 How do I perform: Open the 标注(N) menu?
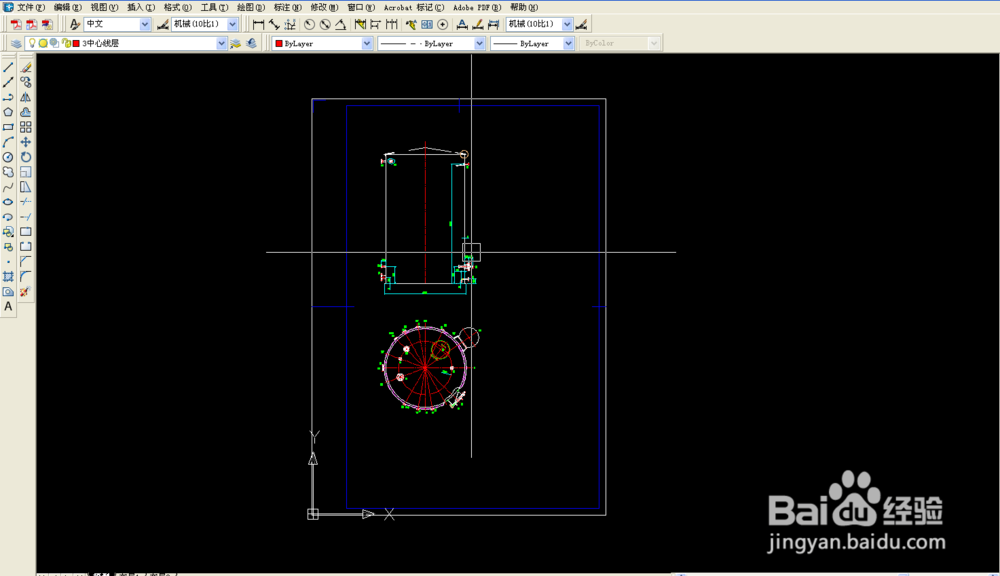(287, 7)
